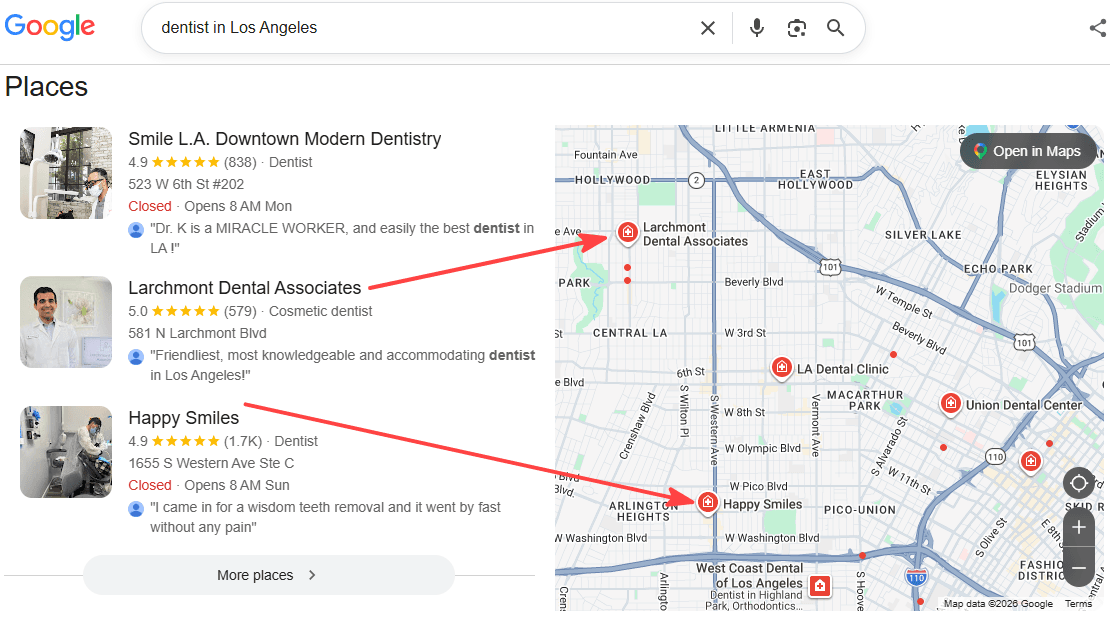Click the Friendliest, most knowledgeable review text
Screen dimensions: 1110x626
click(343, 365)
